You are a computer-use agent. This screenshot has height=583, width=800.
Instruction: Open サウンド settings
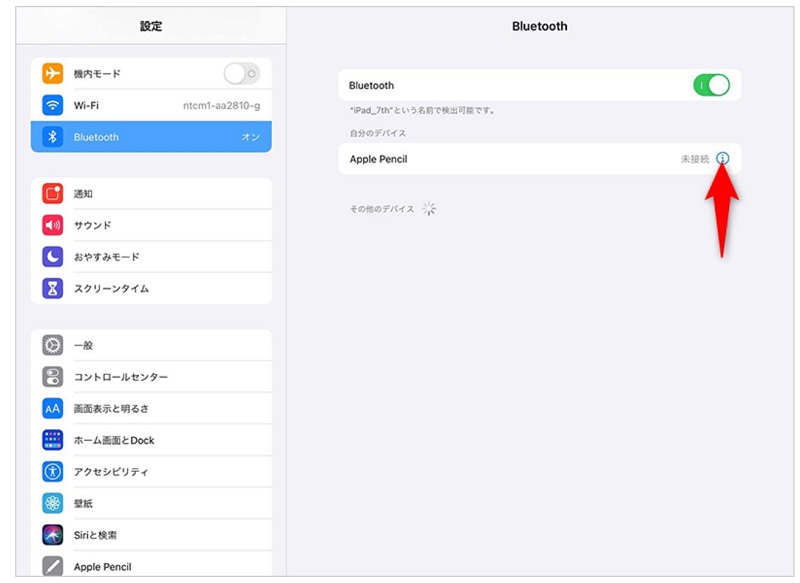click(151, 225)
